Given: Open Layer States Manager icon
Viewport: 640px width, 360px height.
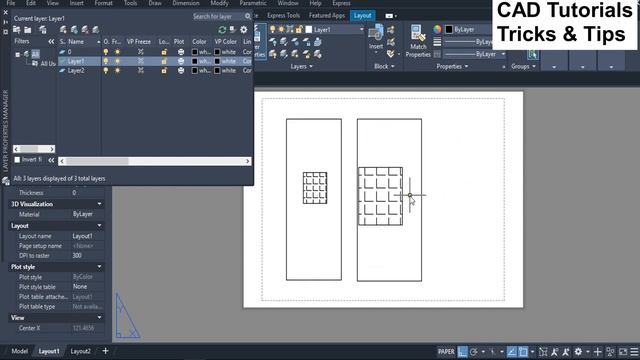Looking at the screenshot, I should [42, 30].
